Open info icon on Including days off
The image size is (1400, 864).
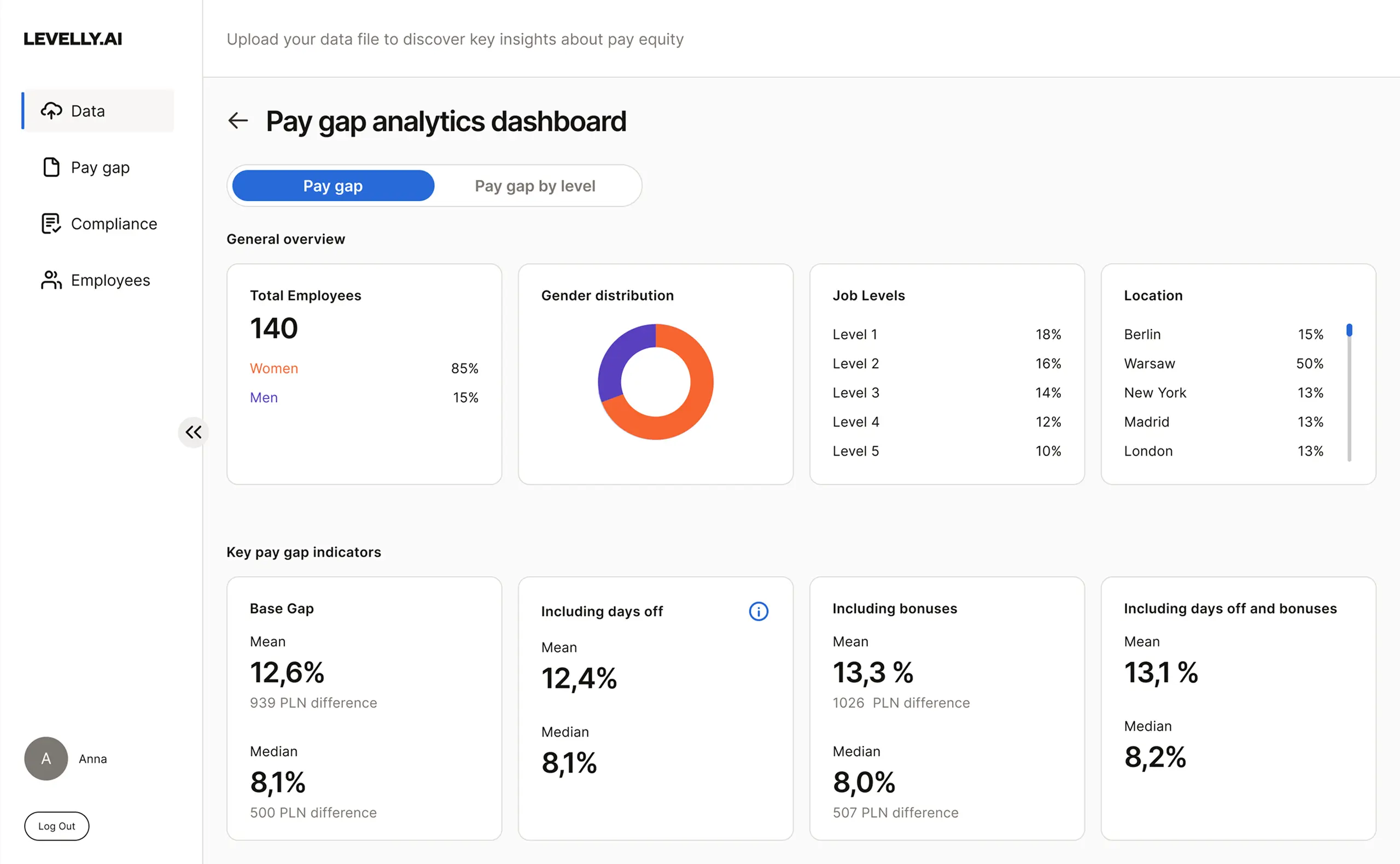tap(759, 611)
